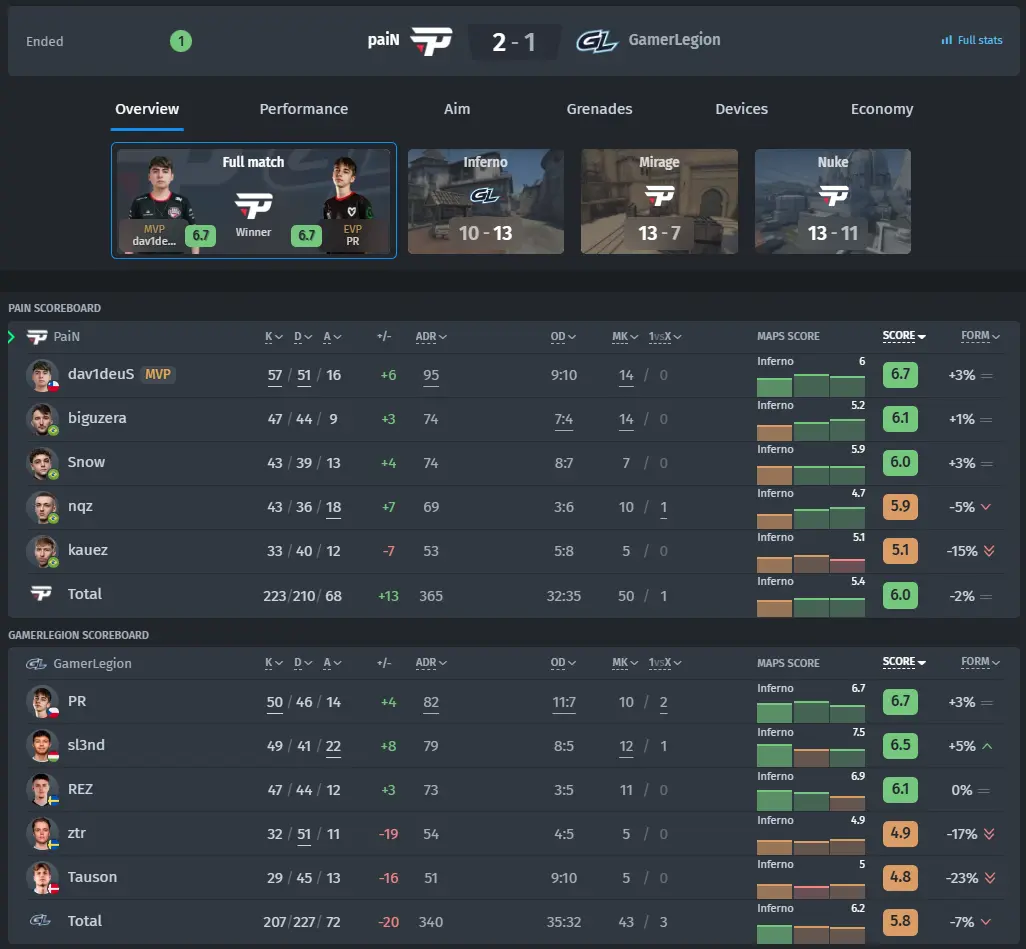Open sl3nd player profile name
This screenshot has width=1026, height=949.
click(x=86, y=745)
